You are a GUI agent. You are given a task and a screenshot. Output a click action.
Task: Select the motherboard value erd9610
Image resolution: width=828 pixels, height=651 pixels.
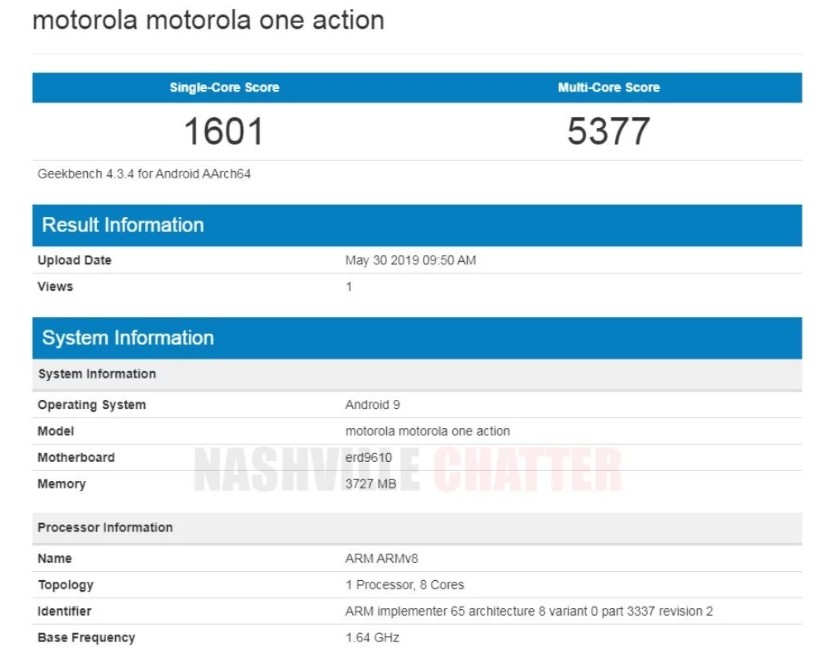tap(370, 458)
